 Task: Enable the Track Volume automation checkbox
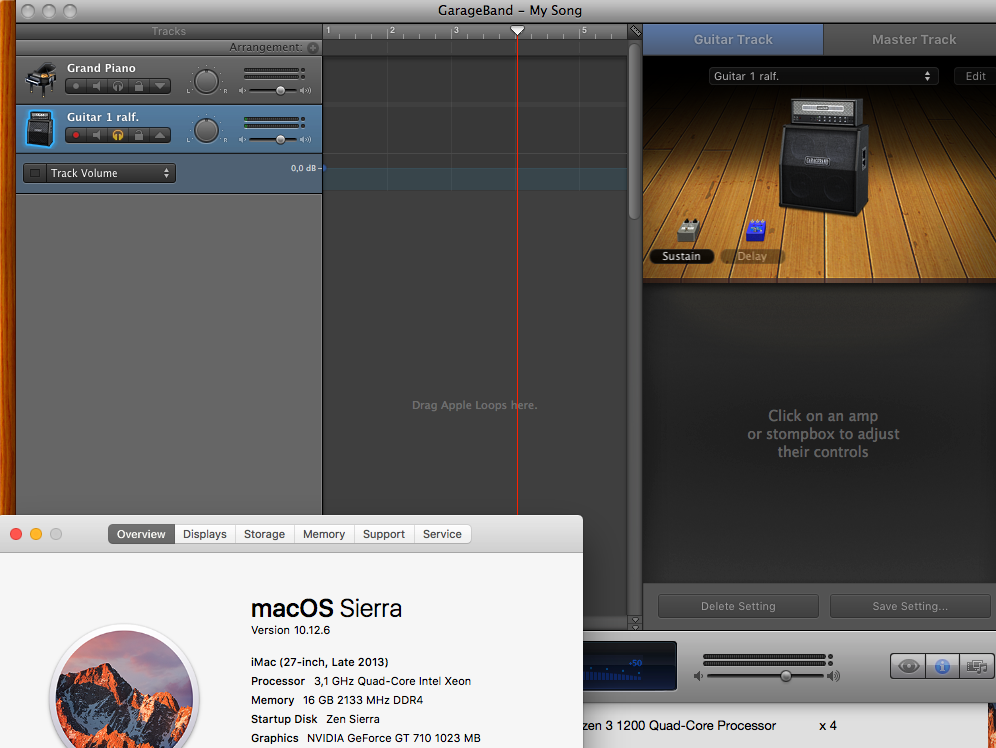[x=35, y=173]
